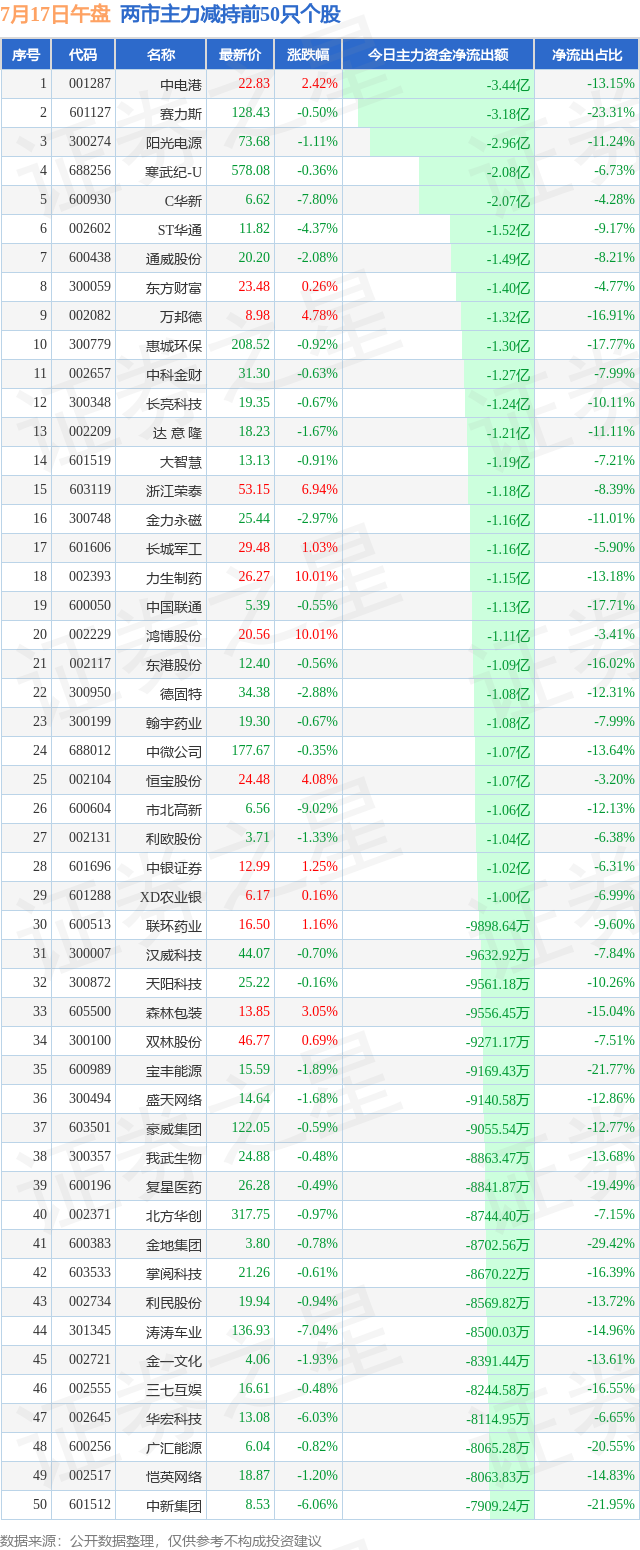Click the name 复星医药
Image resolution: width=640 pixels, height=1550 pixels.
point(174,1186)
